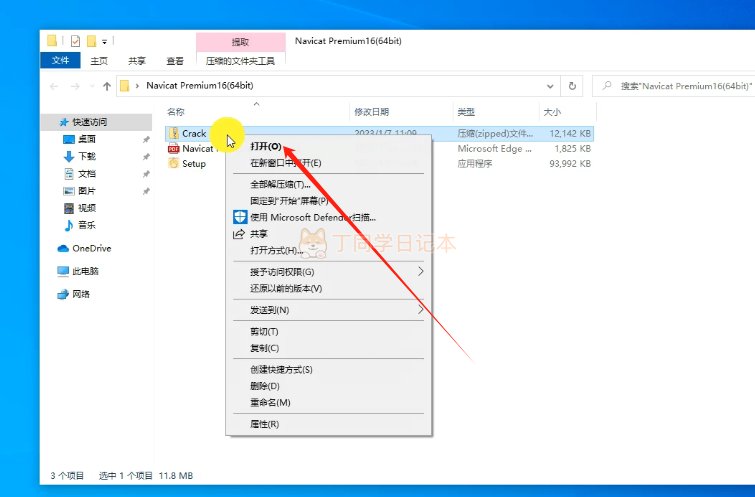Expand the 发送到(N) submenu

coord(270,310)
